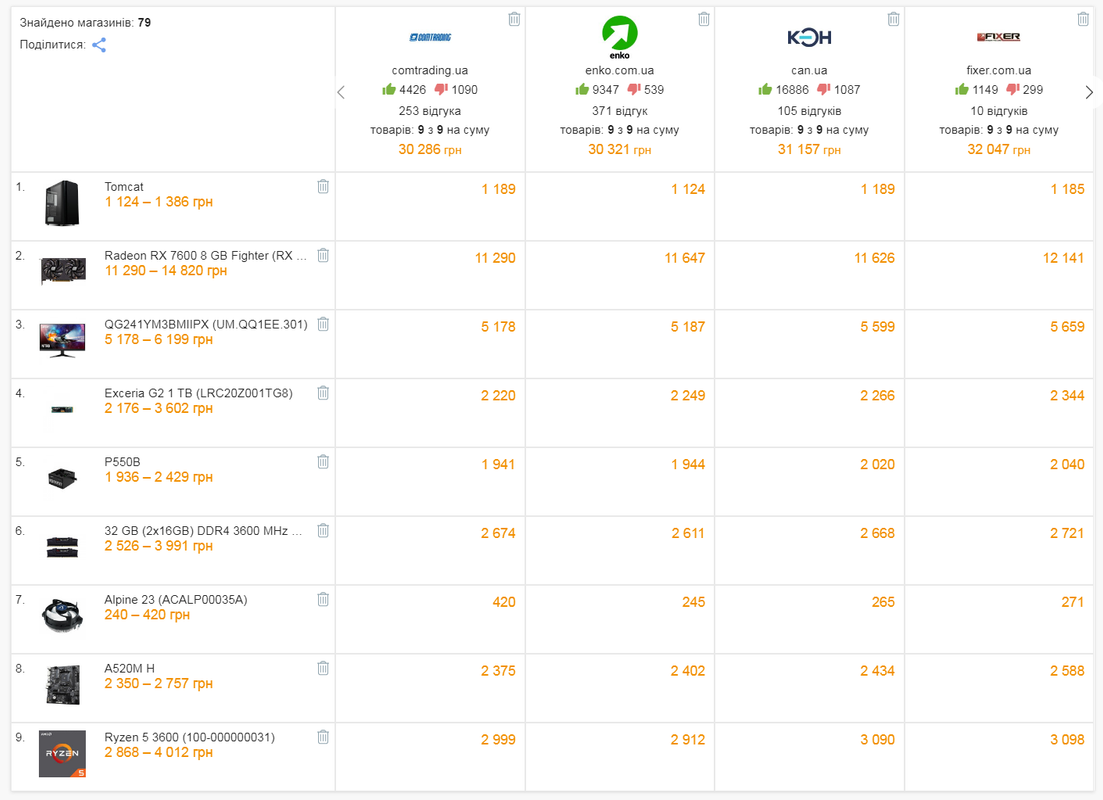Delete P550B power supply row
The image size is (1103, 800).
pos(323,462)
